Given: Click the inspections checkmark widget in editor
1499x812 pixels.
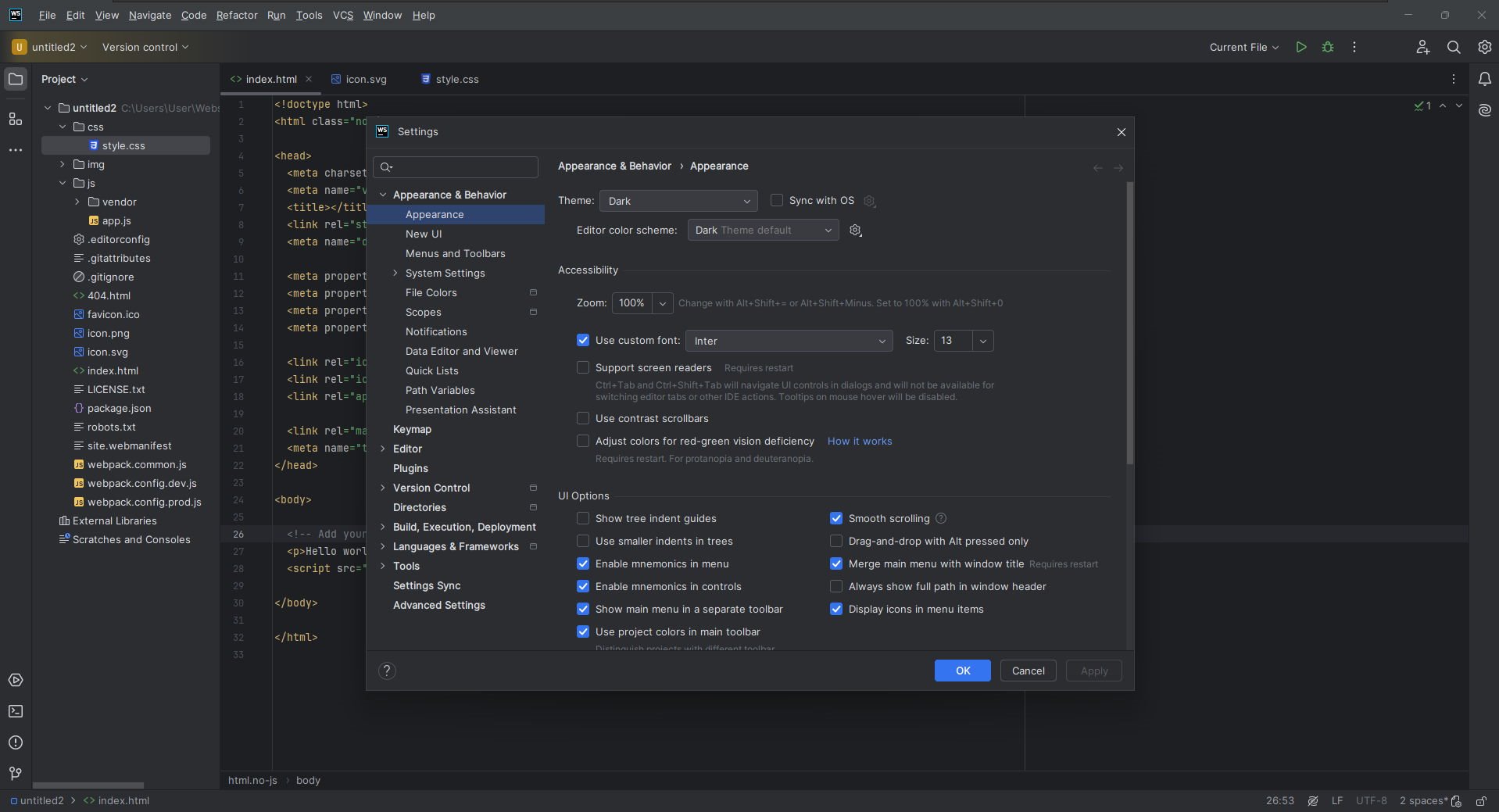Looking at the screenshot, I should pos(1422,106).
